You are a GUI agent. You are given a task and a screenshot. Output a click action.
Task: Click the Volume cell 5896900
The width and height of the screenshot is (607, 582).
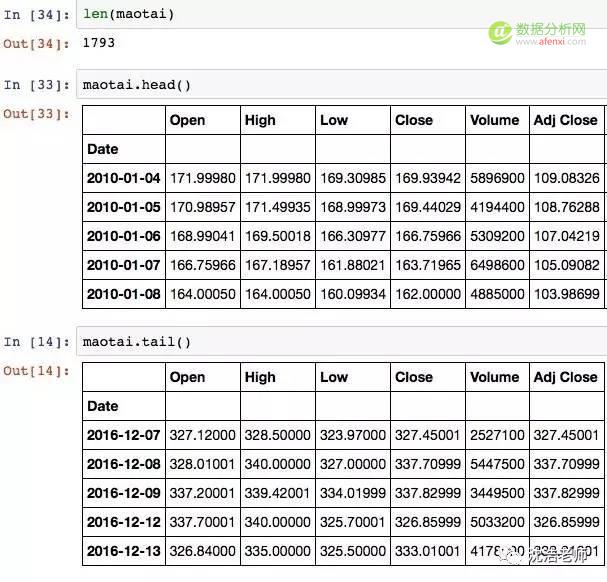point(497,178)
